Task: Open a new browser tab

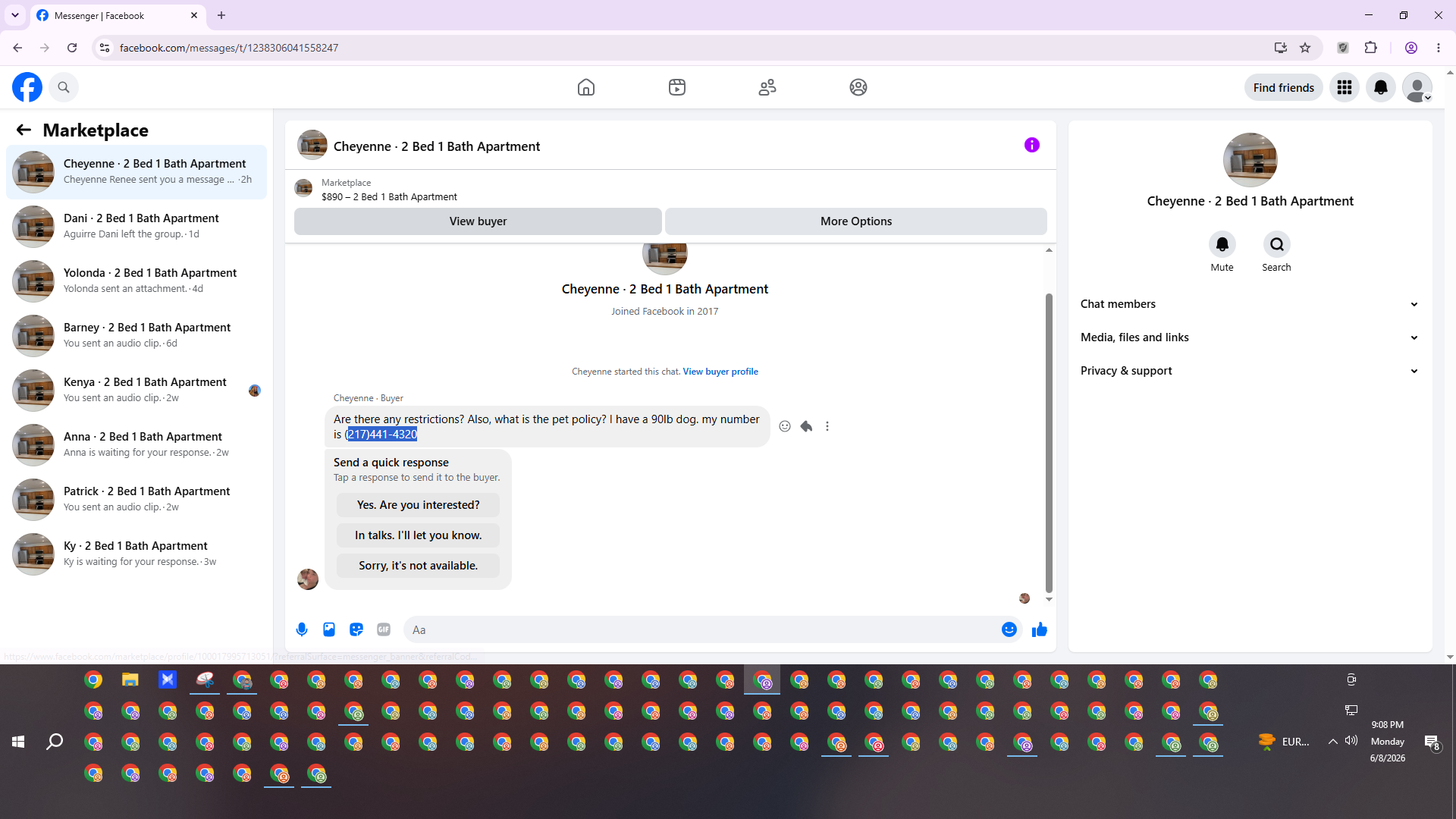Action: (221, 15)
